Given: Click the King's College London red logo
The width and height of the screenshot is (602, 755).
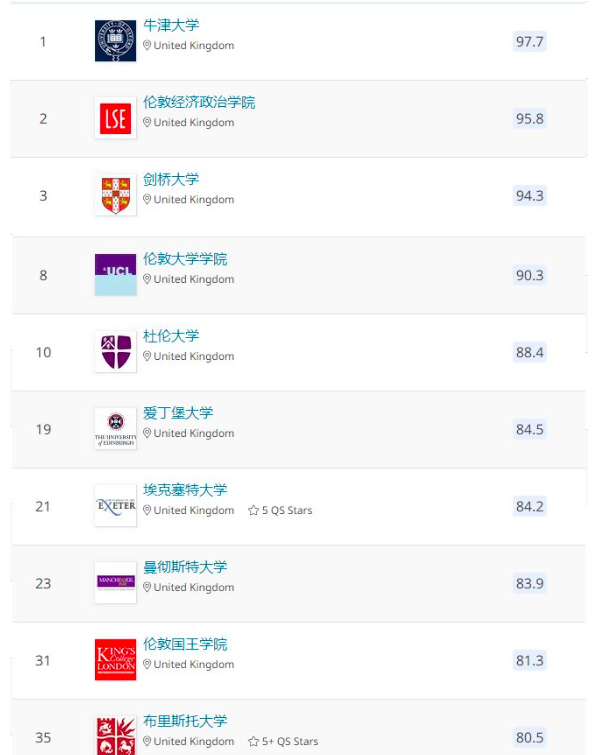Looking at the screenshot, I should pos(115,660).
